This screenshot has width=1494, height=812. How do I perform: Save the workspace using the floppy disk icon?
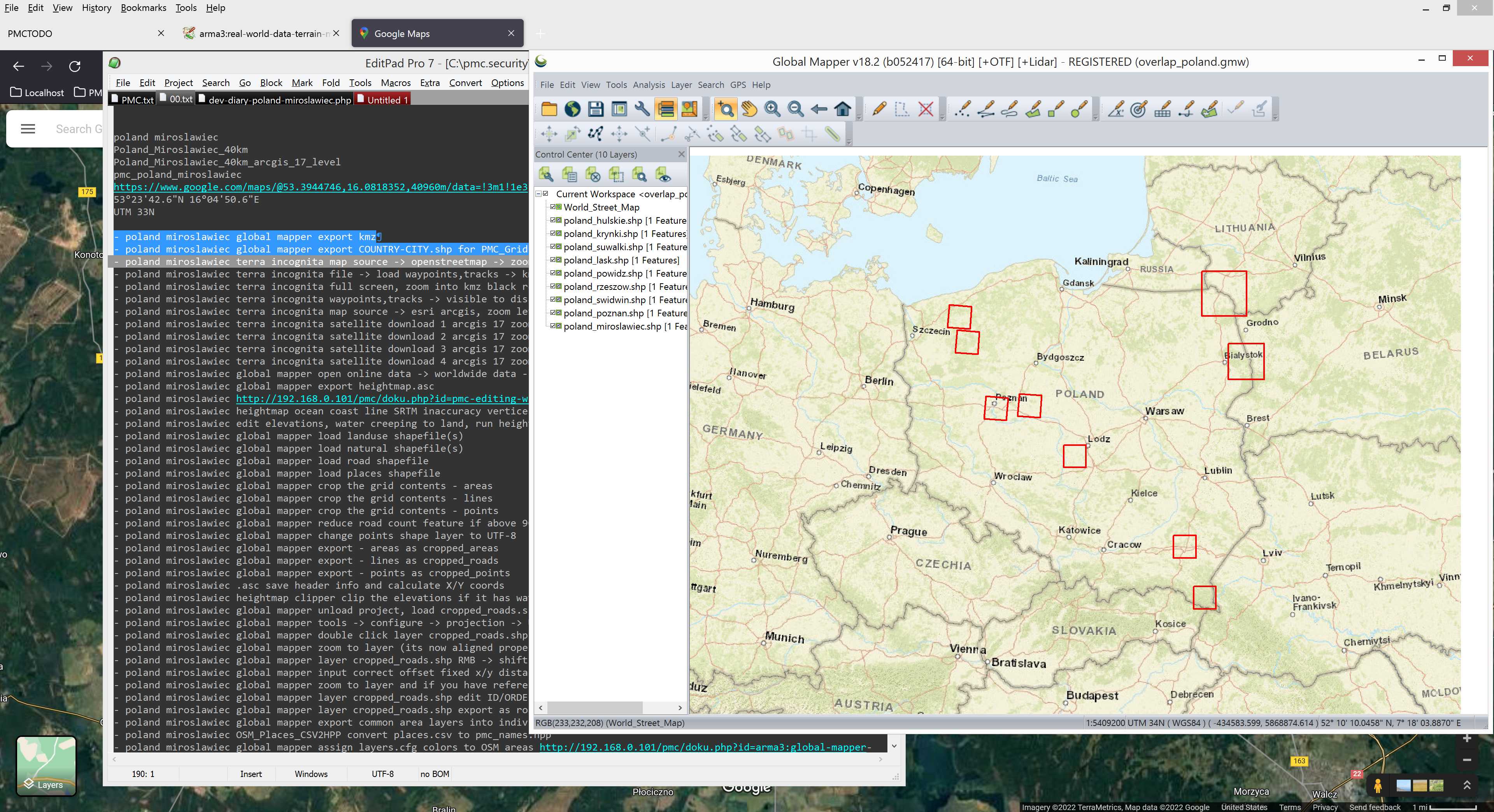click(x=596, y=109)
